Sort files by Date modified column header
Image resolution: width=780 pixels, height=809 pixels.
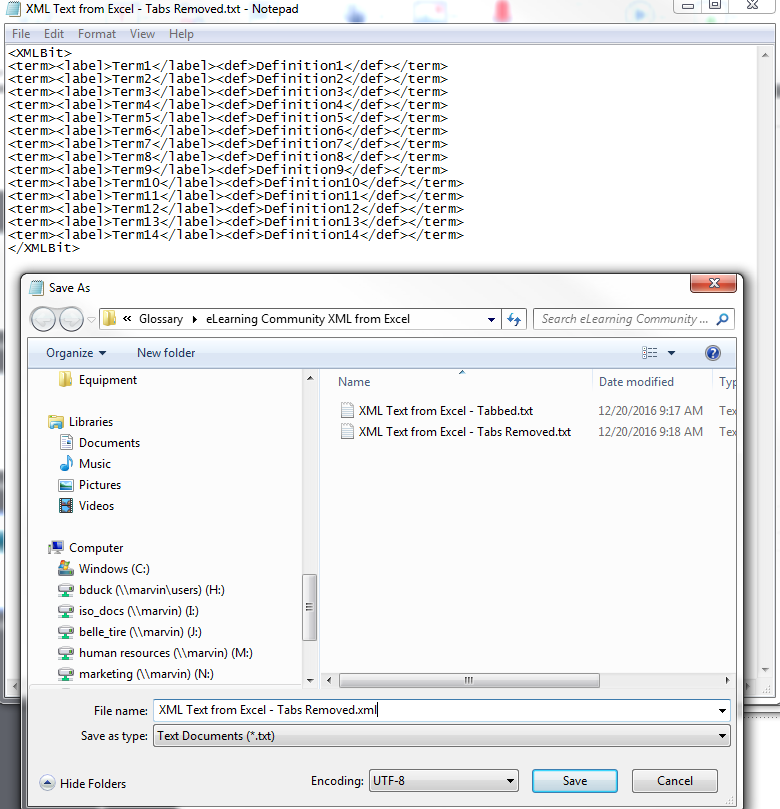pyautogui.click(x=636, y=382)
